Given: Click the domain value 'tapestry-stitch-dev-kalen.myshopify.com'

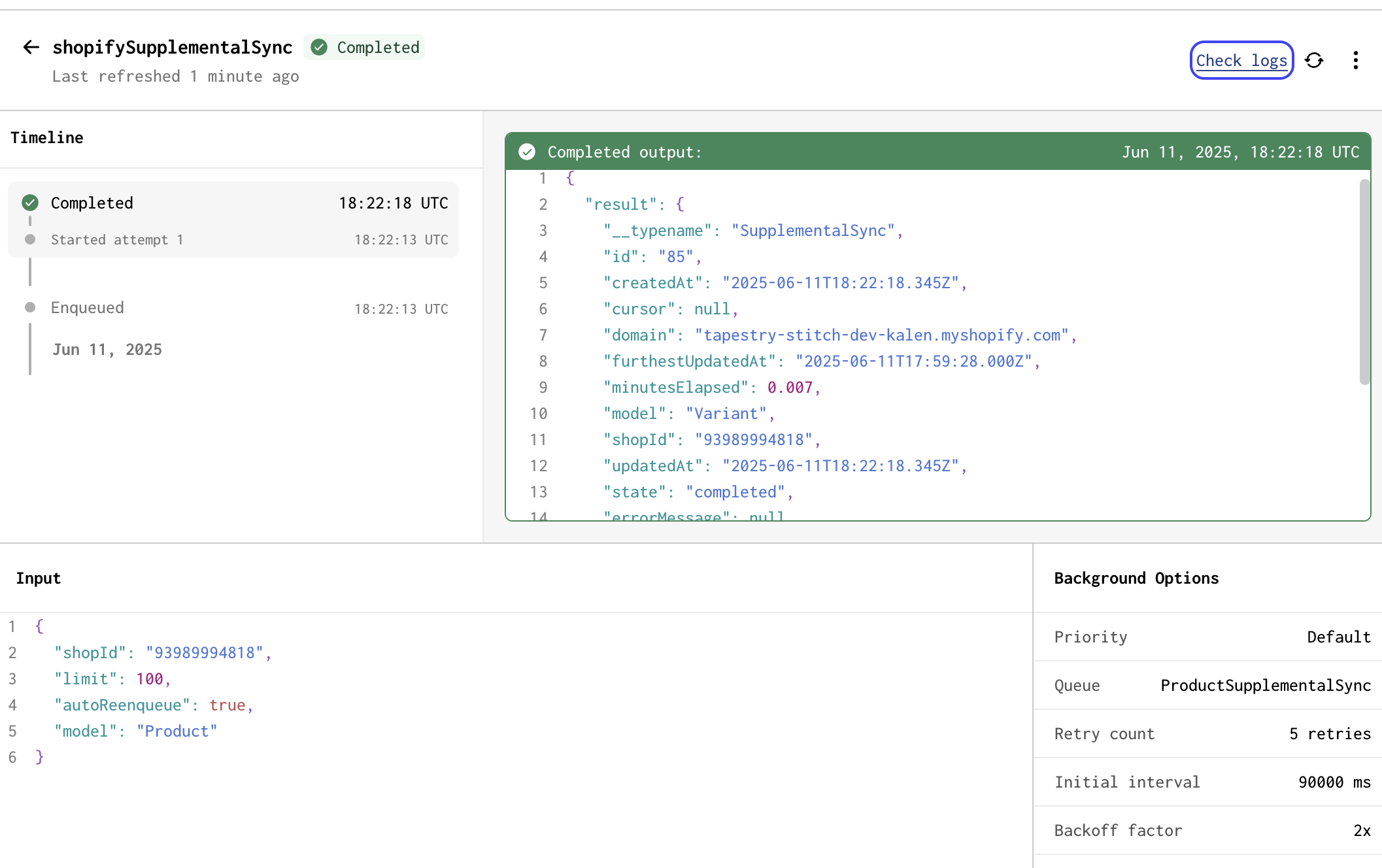Looking at the screenshot, I should pyautogui.click(x=881, y=335).
